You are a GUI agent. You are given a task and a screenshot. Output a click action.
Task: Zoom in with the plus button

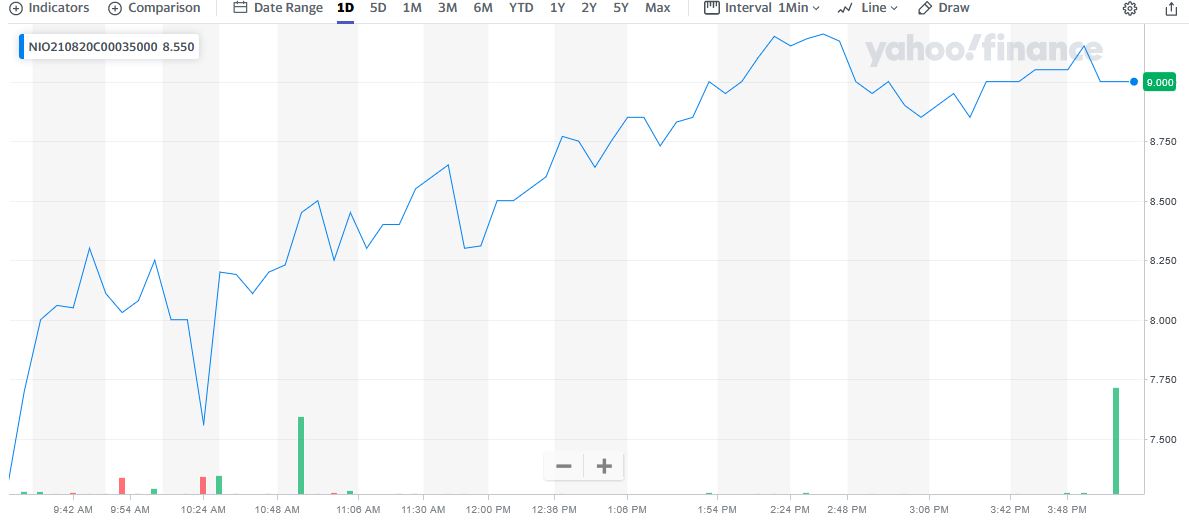pos(604,466)
